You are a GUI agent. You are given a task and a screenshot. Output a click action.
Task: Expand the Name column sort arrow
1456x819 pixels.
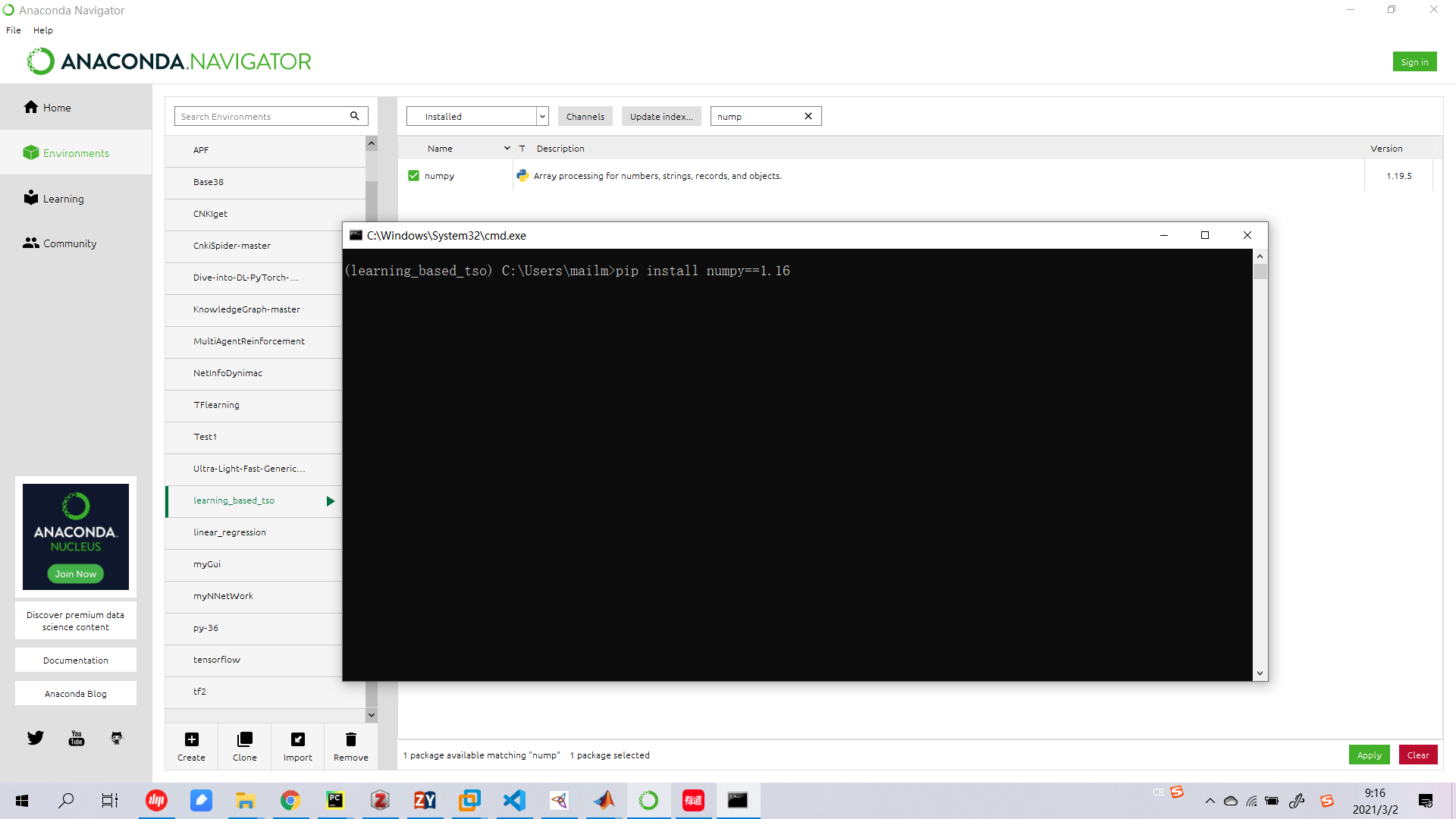tap(507, 149)
